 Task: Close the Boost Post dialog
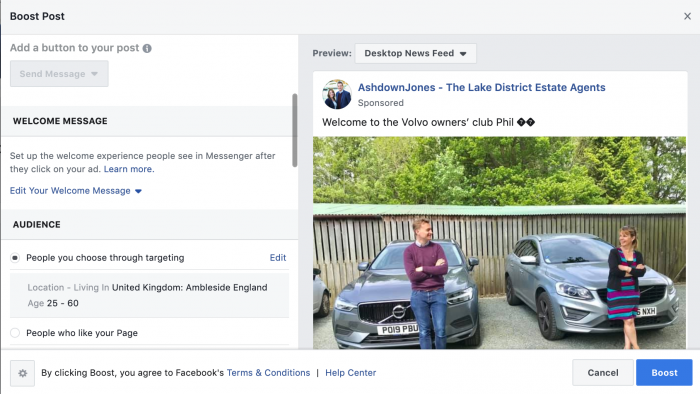click(687, 17)
